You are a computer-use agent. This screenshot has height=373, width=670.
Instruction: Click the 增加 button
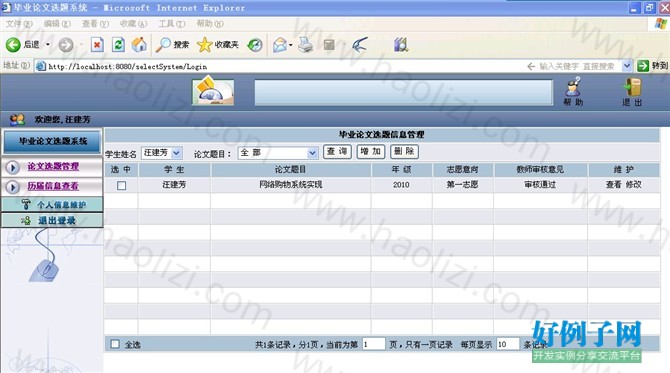pos(370,151)
